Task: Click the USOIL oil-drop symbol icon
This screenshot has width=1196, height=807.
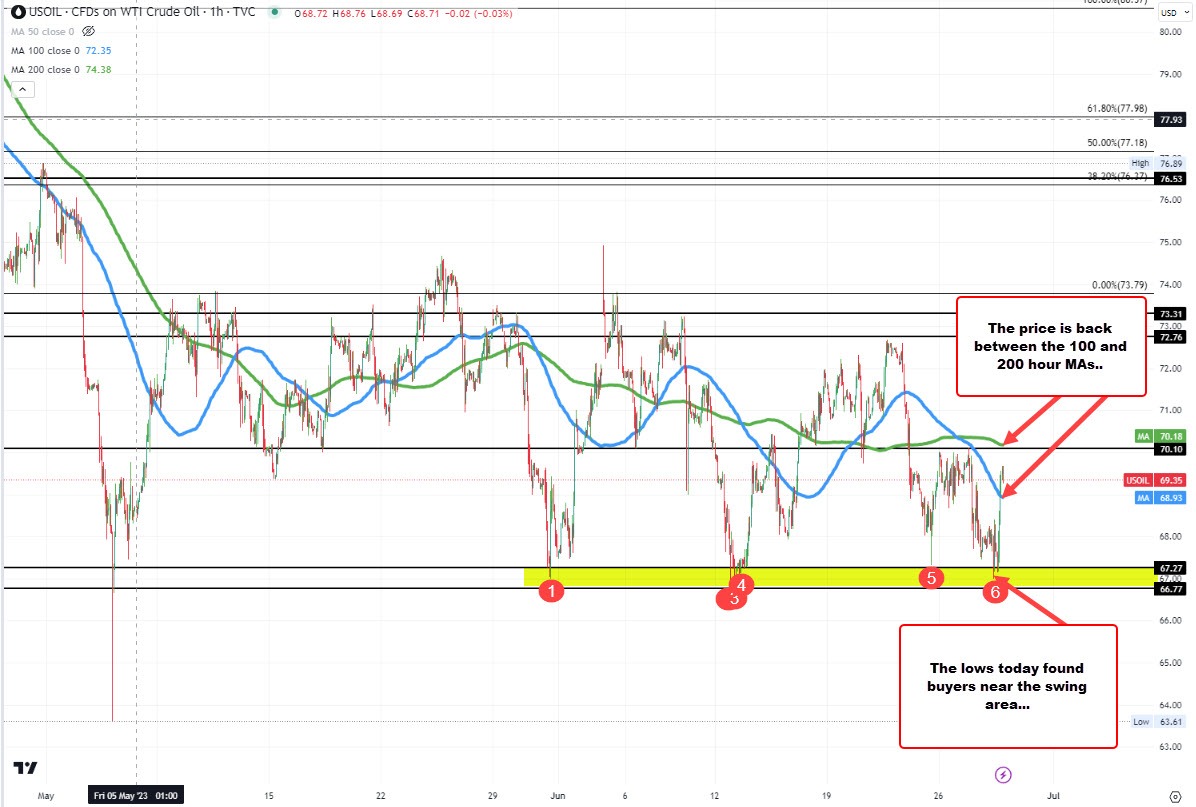Action: coord(18,12)
